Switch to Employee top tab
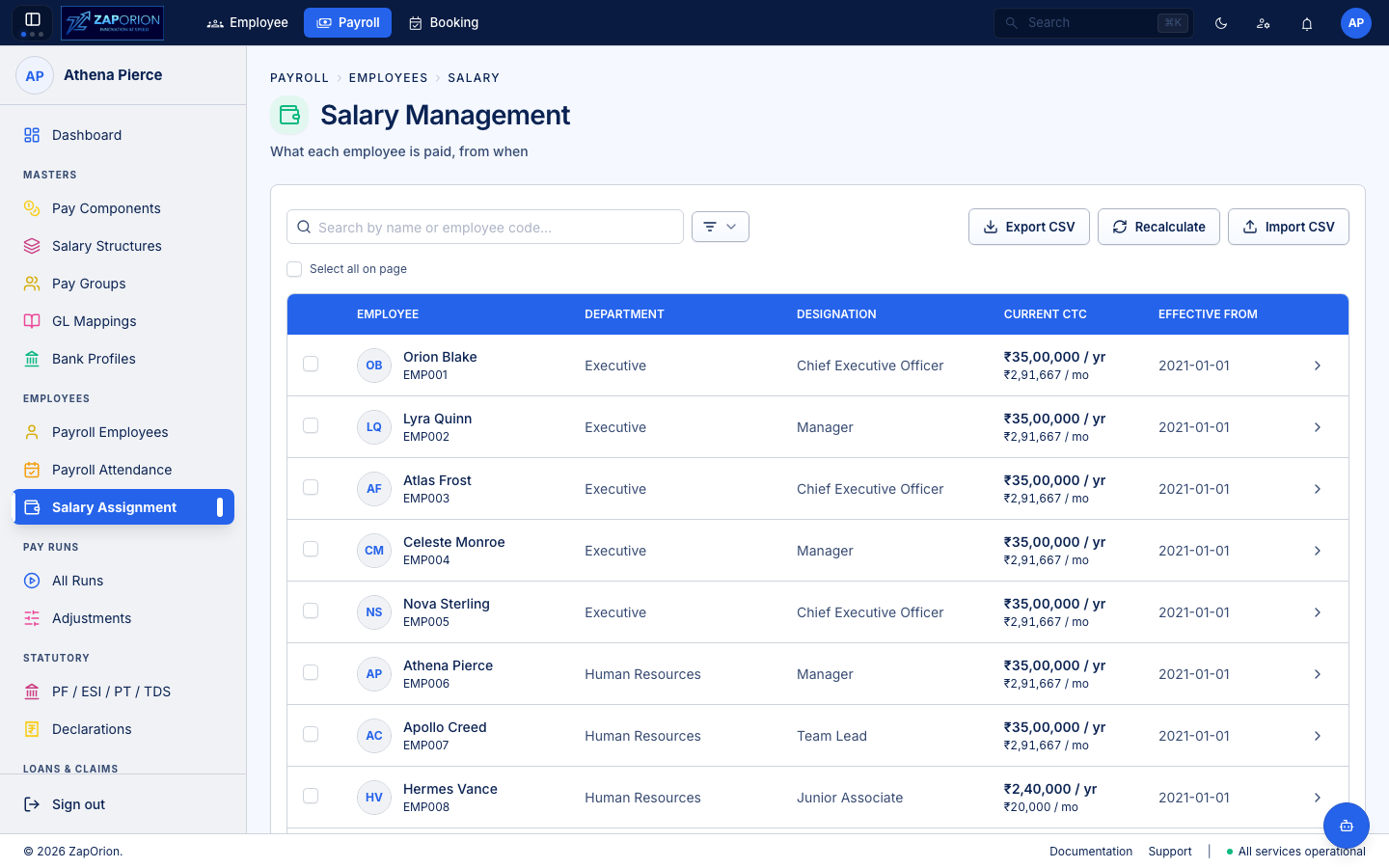1389x868 pixels. click(248, 22)
